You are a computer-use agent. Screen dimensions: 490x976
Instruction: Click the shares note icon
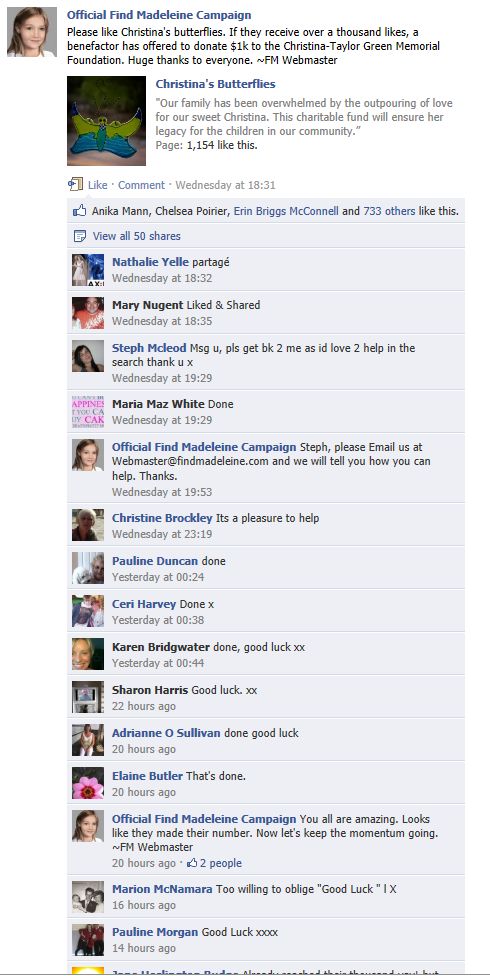(80, 236)
